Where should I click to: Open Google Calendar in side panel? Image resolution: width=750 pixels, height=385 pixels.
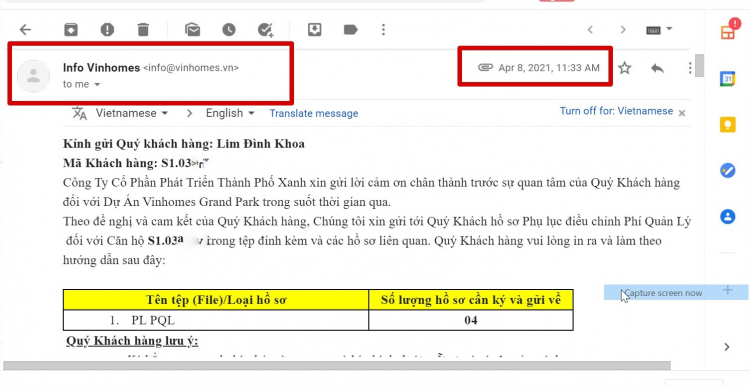[x=728, y=78]
